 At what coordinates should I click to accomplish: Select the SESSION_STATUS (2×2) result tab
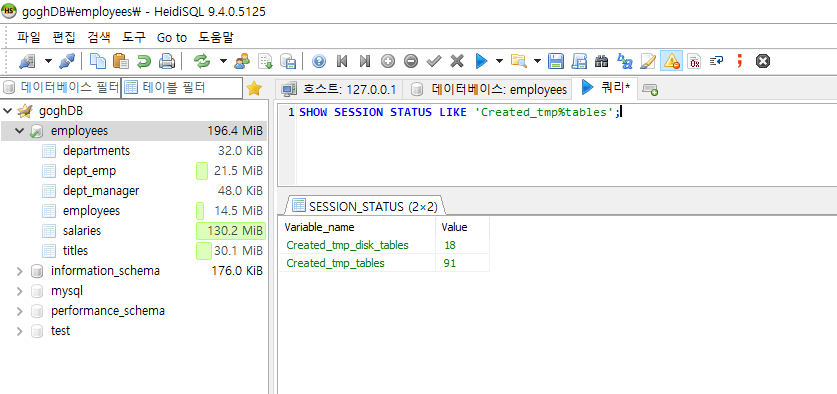coord(365,206)
